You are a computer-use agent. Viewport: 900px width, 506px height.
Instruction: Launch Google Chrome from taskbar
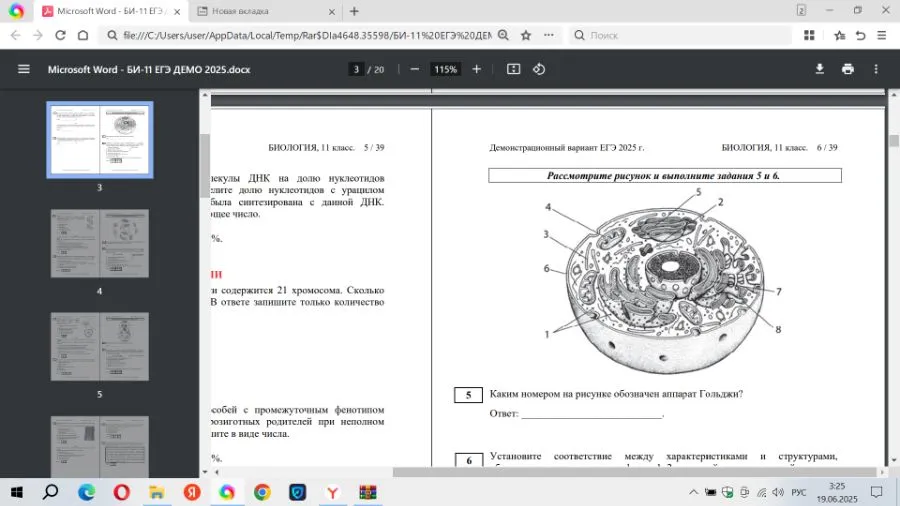coord(262,492)
